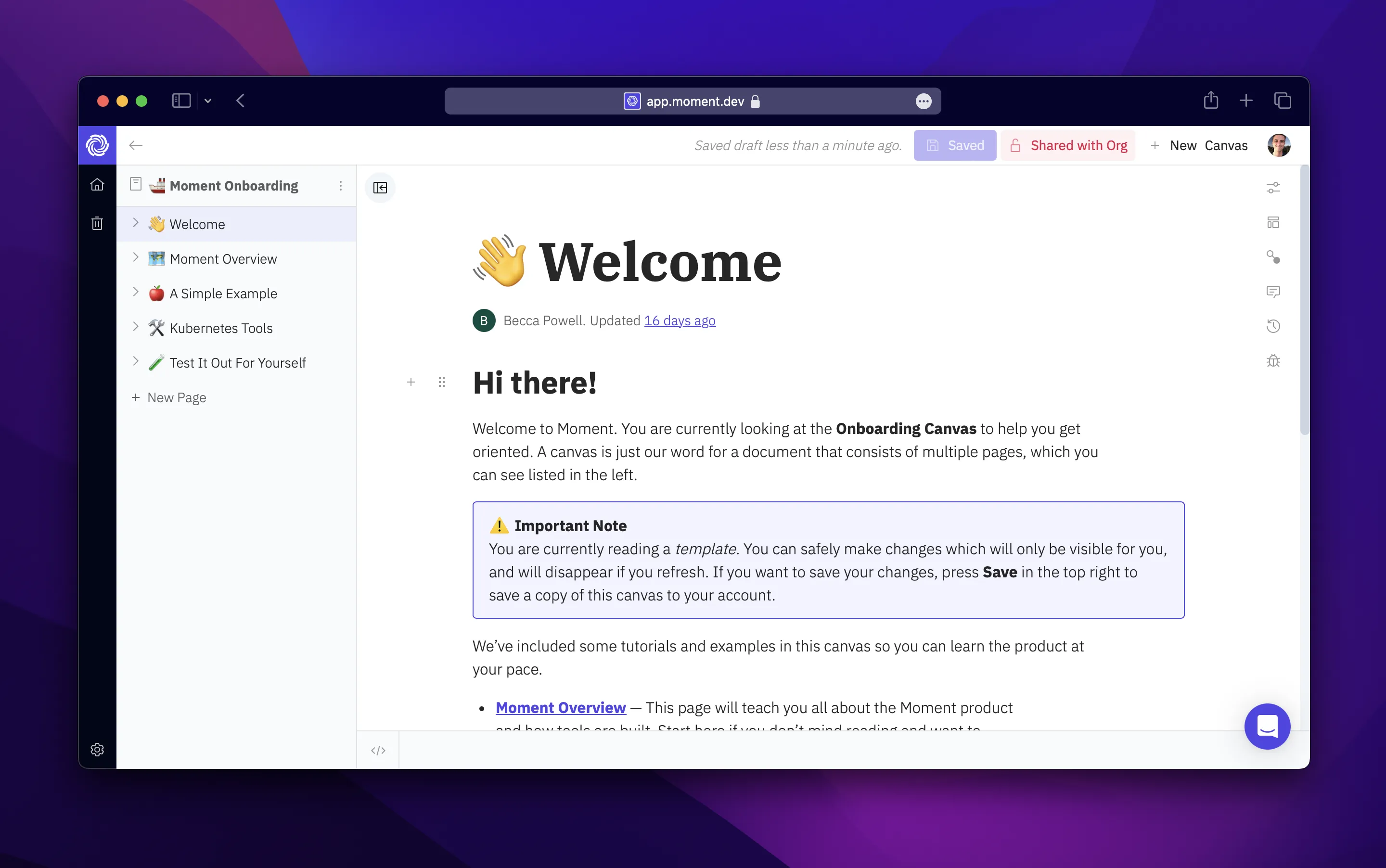Expand the Kubernetes Tools page
The image size is (1386, 868).
(136, 327)
